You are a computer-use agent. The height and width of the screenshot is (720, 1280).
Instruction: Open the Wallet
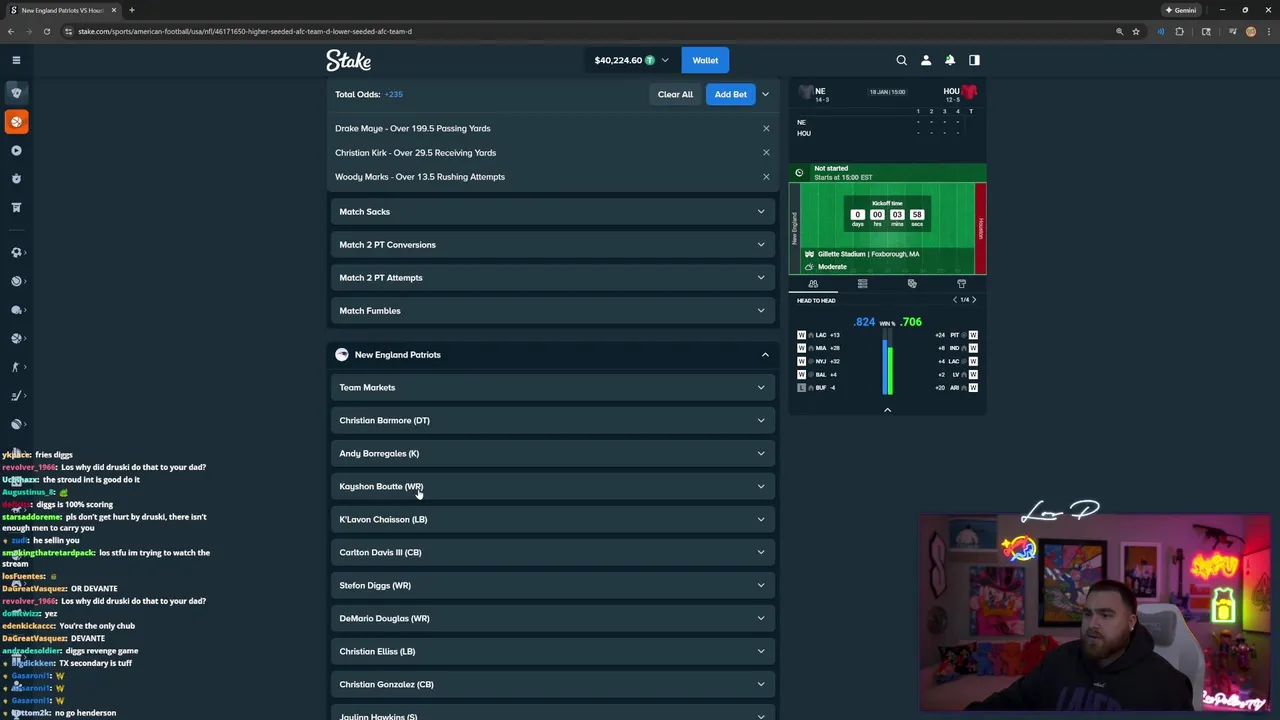click(x=705, y=60)
